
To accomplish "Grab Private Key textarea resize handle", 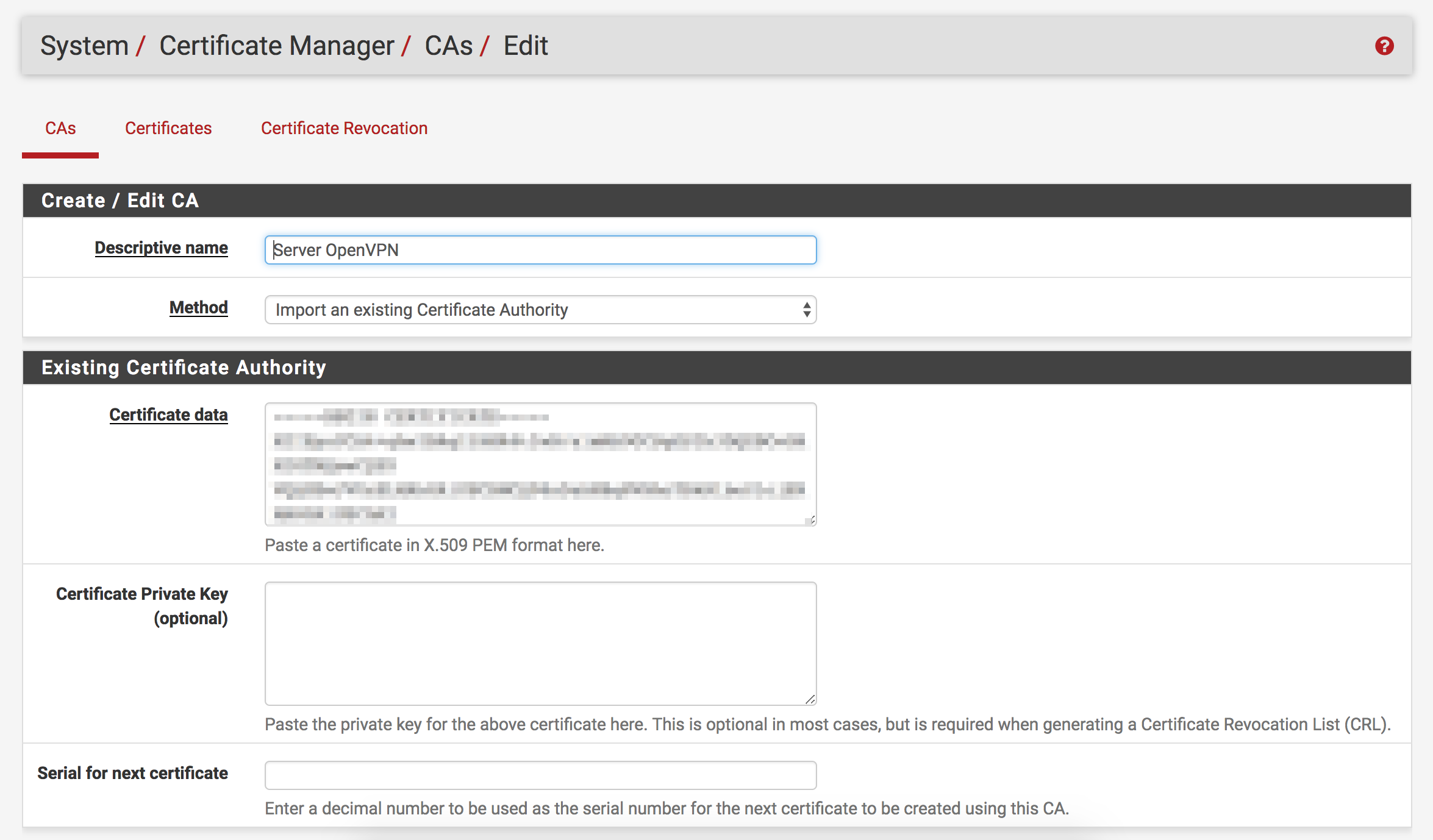I will point(810,699).
